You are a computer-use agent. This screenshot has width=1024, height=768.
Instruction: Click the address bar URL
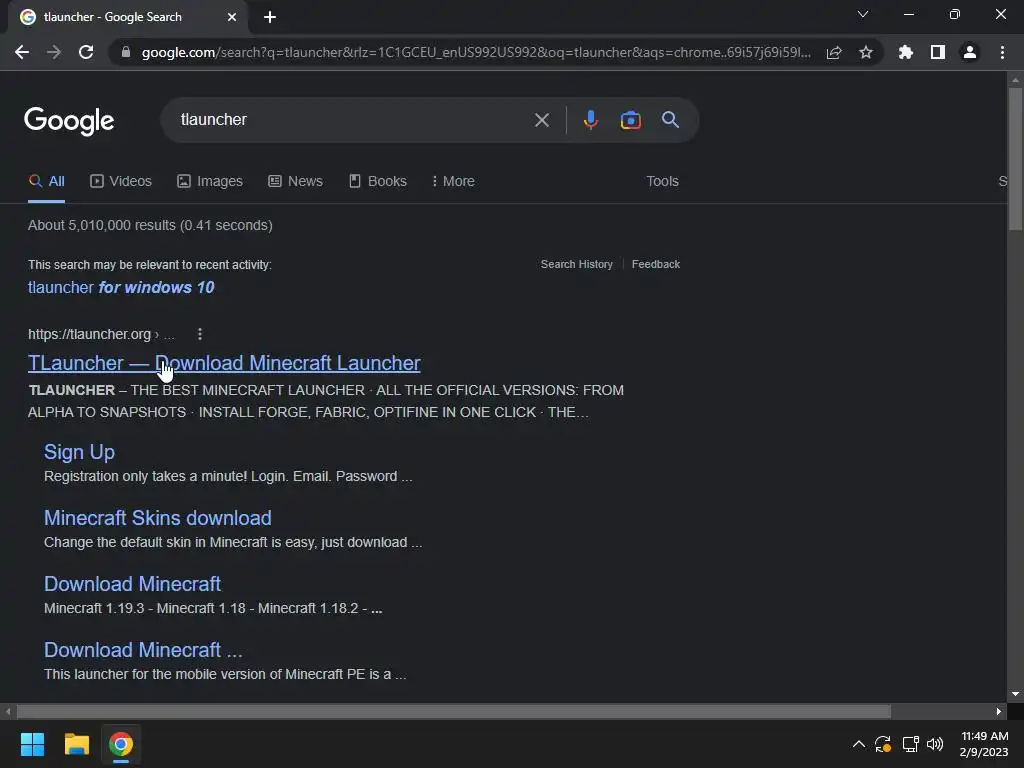[476, 52]
